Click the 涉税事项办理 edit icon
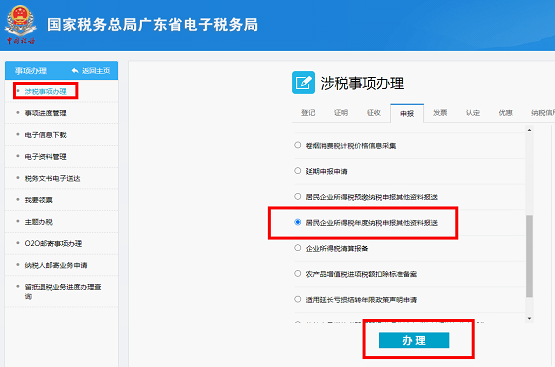This screenshot has height=367, width=555. click(x=303, y=82)
